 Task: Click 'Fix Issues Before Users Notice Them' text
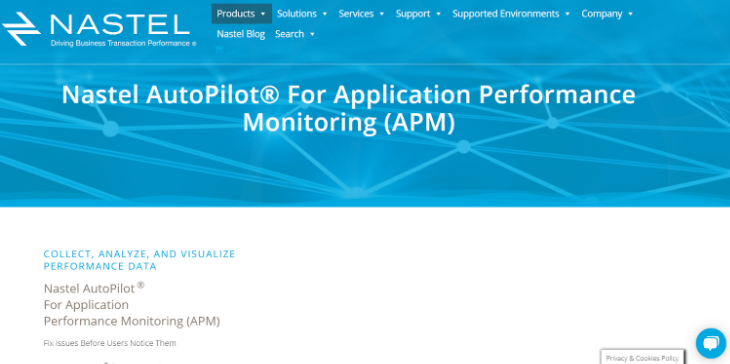[110, 343]
